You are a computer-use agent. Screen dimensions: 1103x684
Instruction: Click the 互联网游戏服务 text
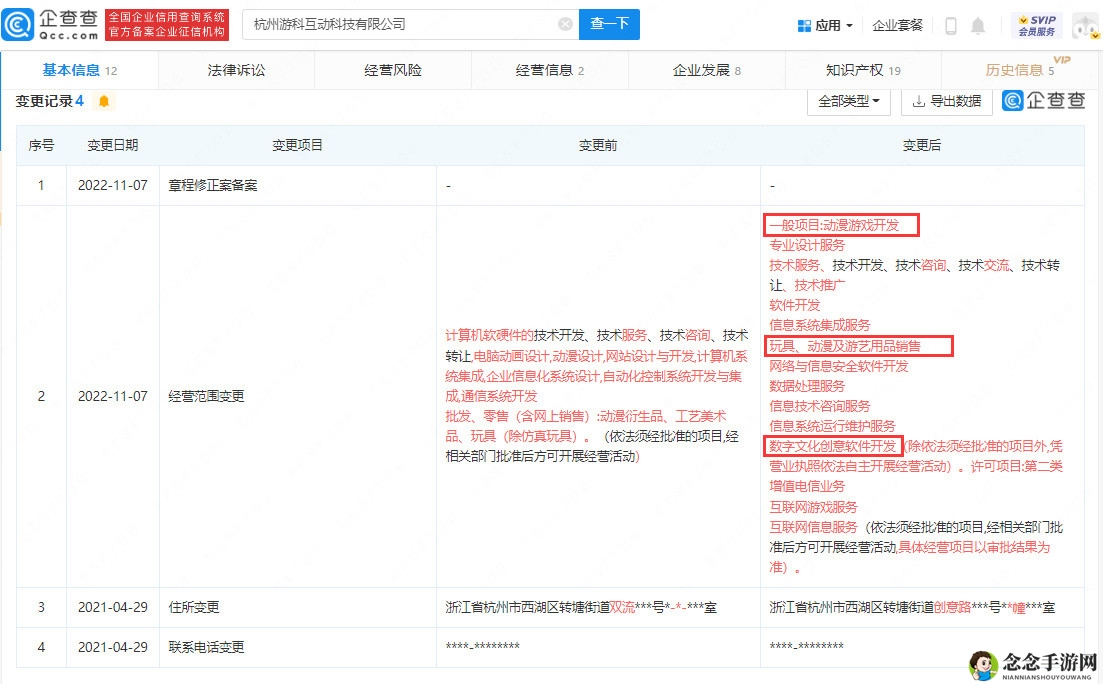(813, 507)
